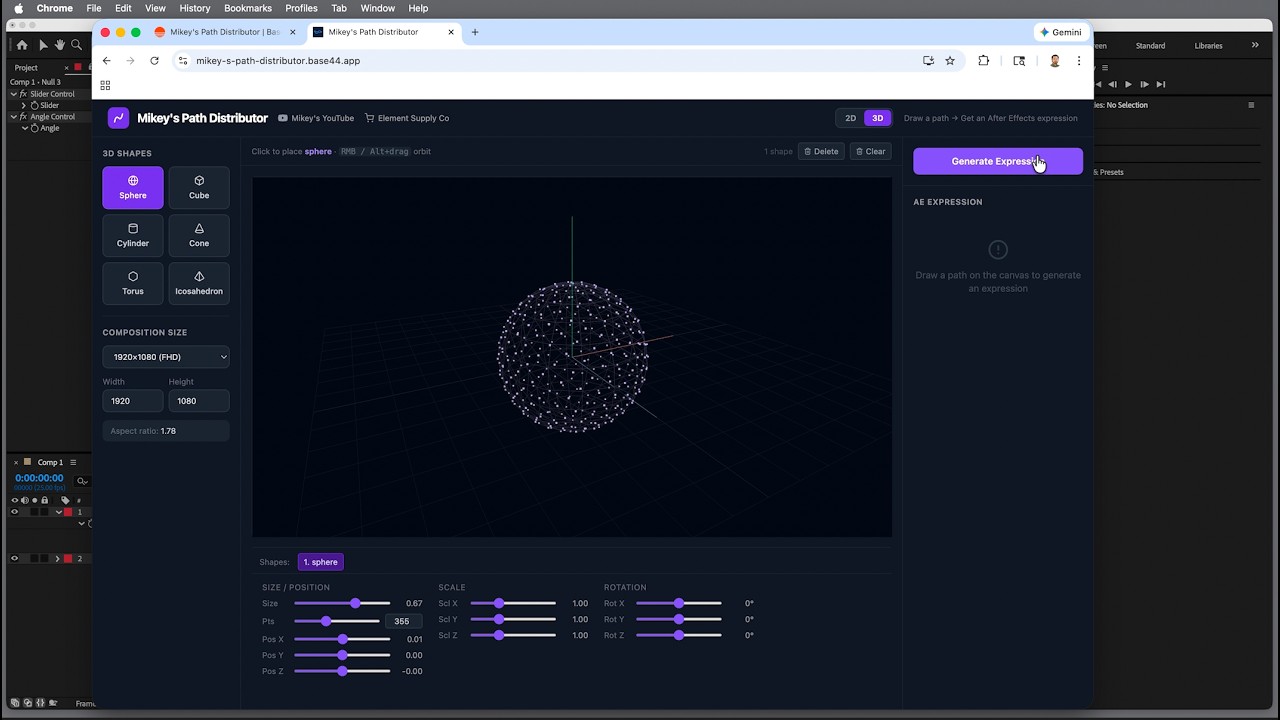Adjust the Scl Y slider
Screen dimensions: 1280x720
click(x=513, y=619)
